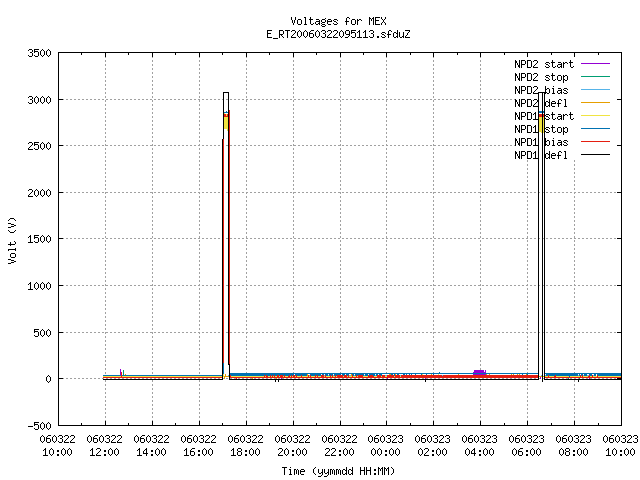Select the file name E_RT20060322095113.sfduZ subtitle
Screen dimensions: 640x480
tap(338, 34)
